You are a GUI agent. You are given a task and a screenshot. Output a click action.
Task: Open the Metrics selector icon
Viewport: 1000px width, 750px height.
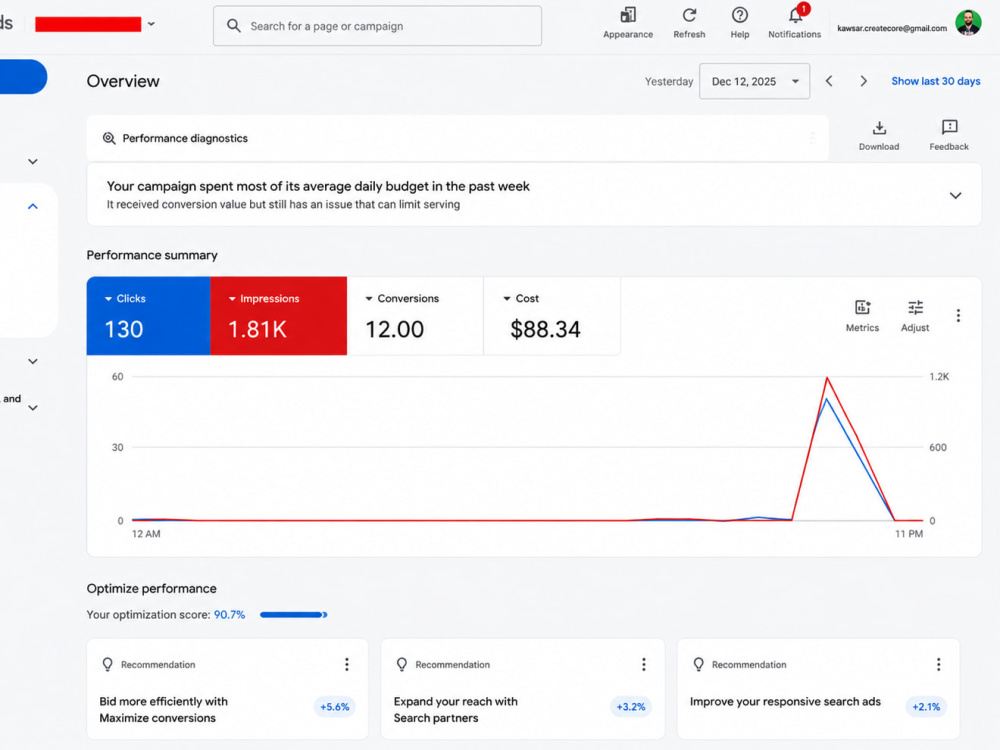[862, 308]
